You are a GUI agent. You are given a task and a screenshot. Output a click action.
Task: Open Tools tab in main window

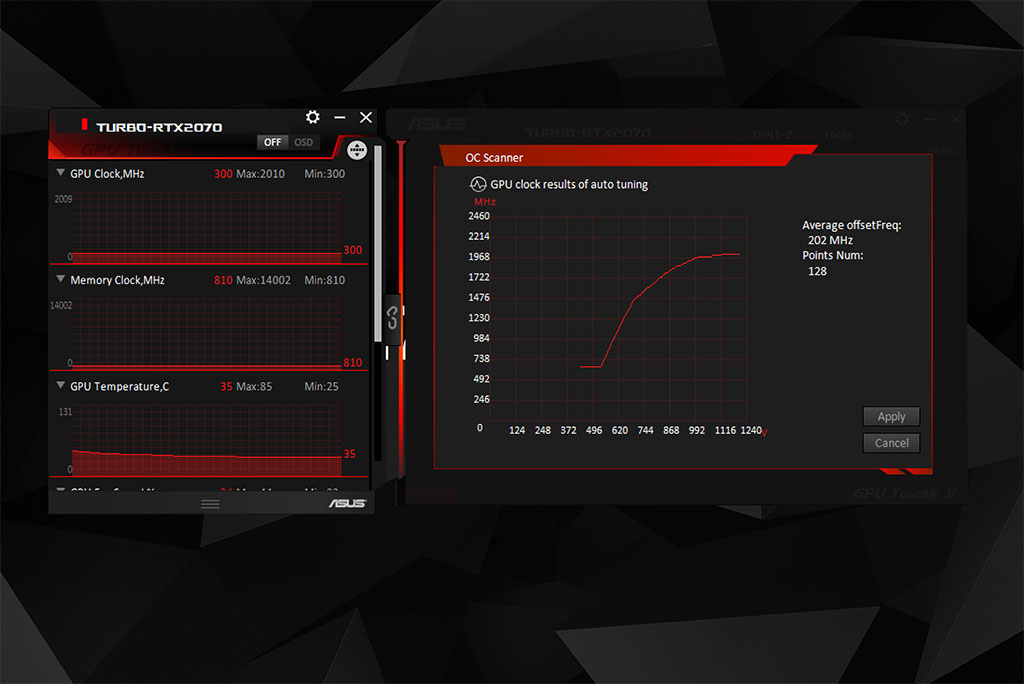(838, 135)
